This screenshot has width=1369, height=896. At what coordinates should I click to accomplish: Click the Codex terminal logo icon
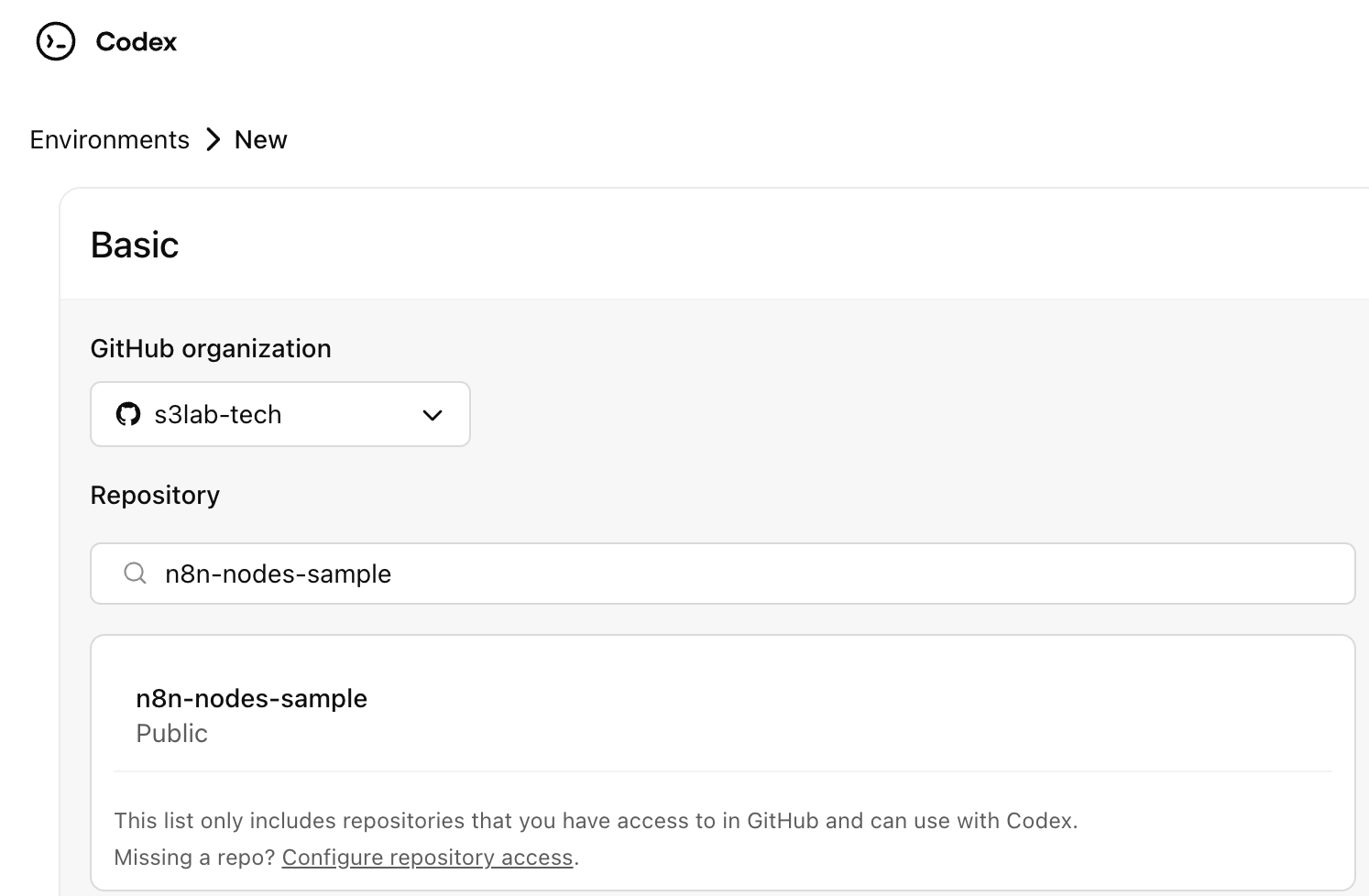[55, 42]
